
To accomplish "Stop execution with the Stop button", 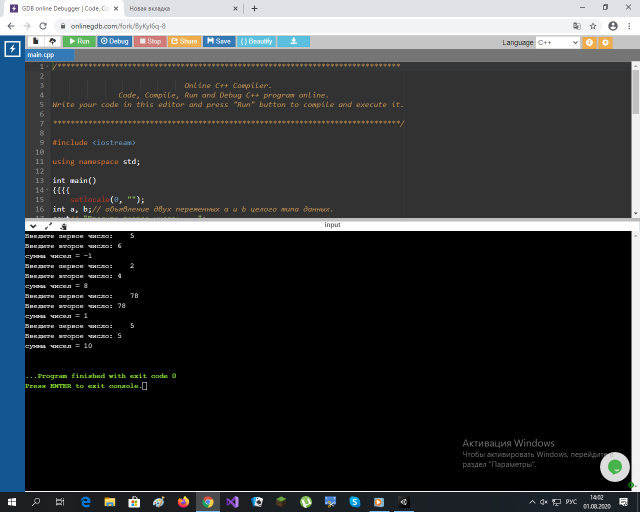I will [x=150, y=41].
